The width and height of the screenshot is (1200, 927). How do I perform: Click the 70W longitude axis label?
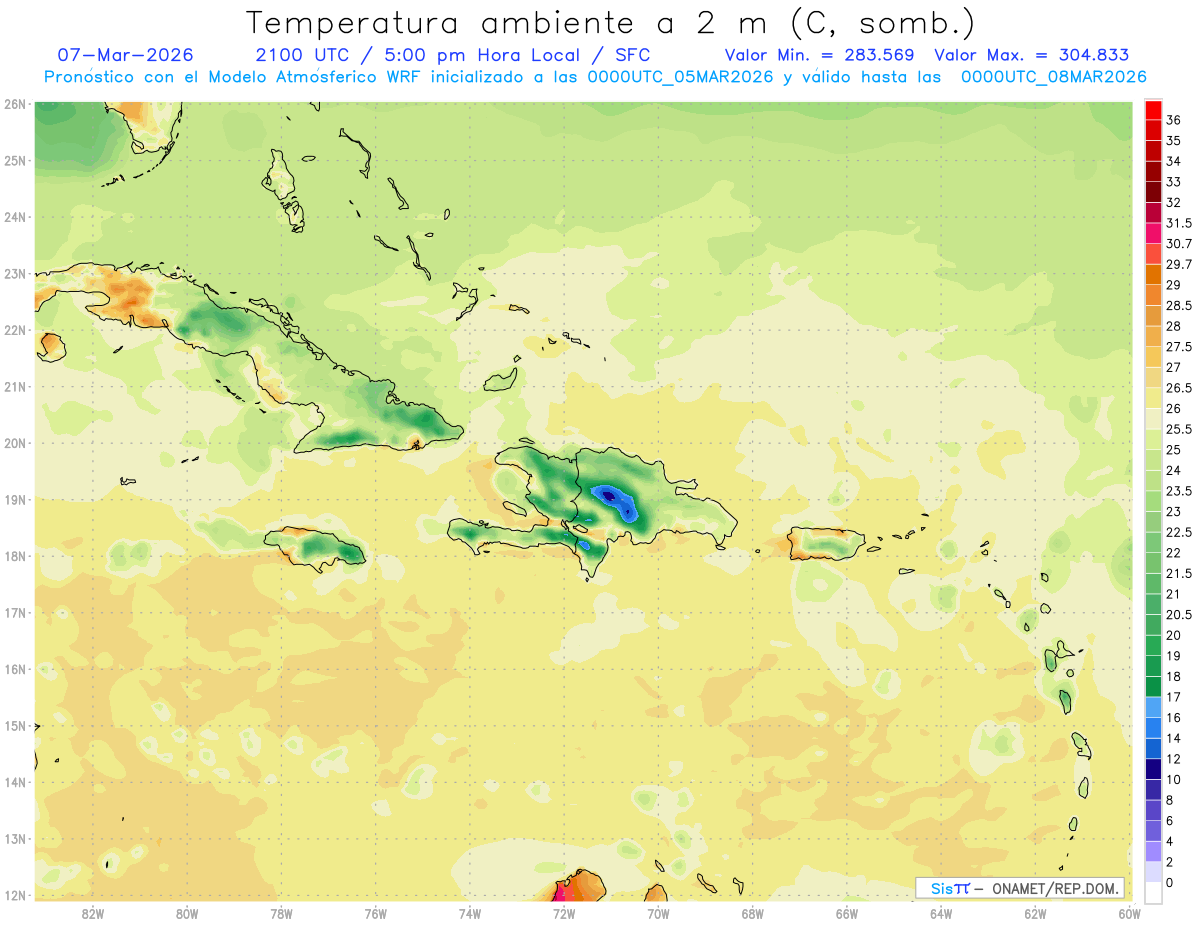tap(658, 913)
